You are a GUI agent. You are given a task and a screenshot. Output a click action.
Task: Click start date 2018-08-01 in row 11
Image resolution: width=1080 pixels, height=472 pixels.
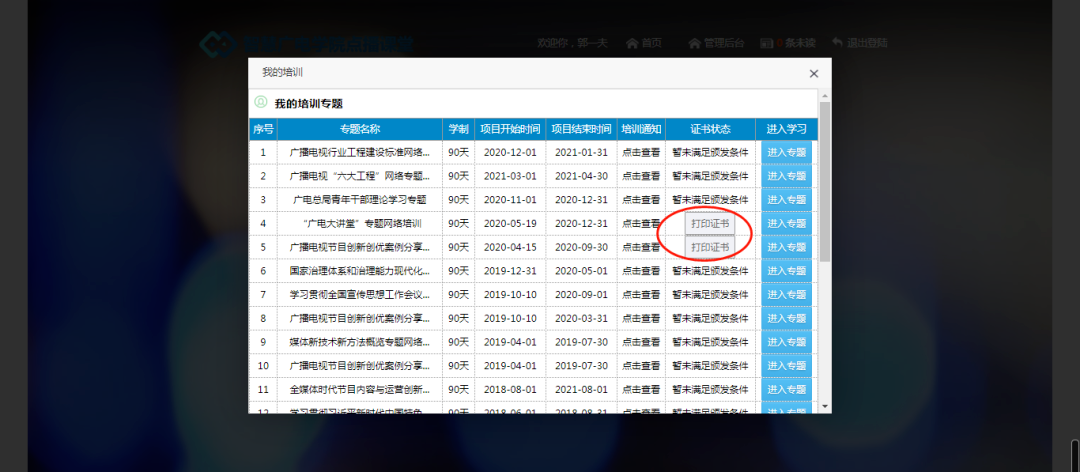pos(510,389)
